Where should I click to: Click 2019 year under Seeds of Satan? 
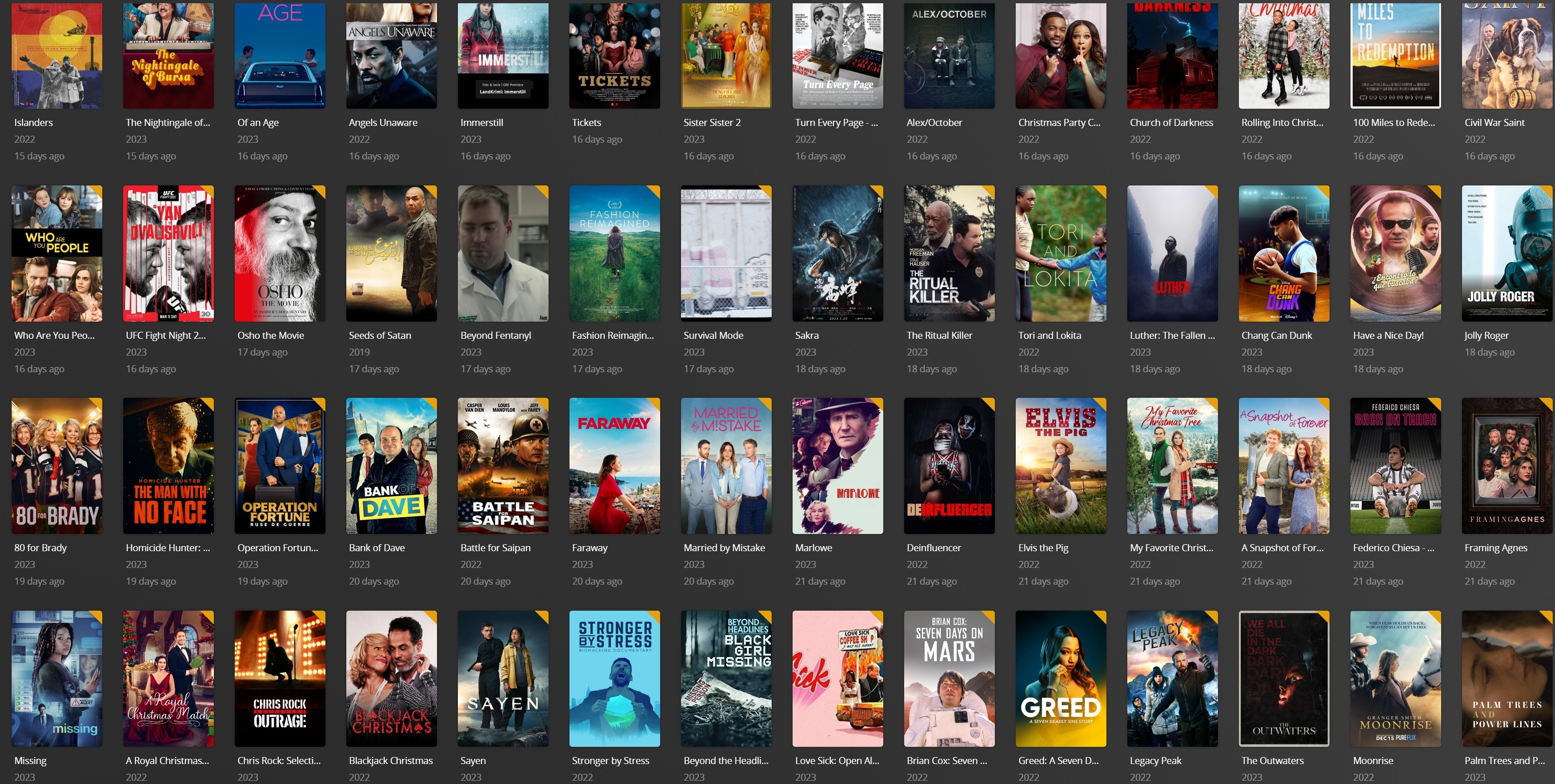coord(359,352)
